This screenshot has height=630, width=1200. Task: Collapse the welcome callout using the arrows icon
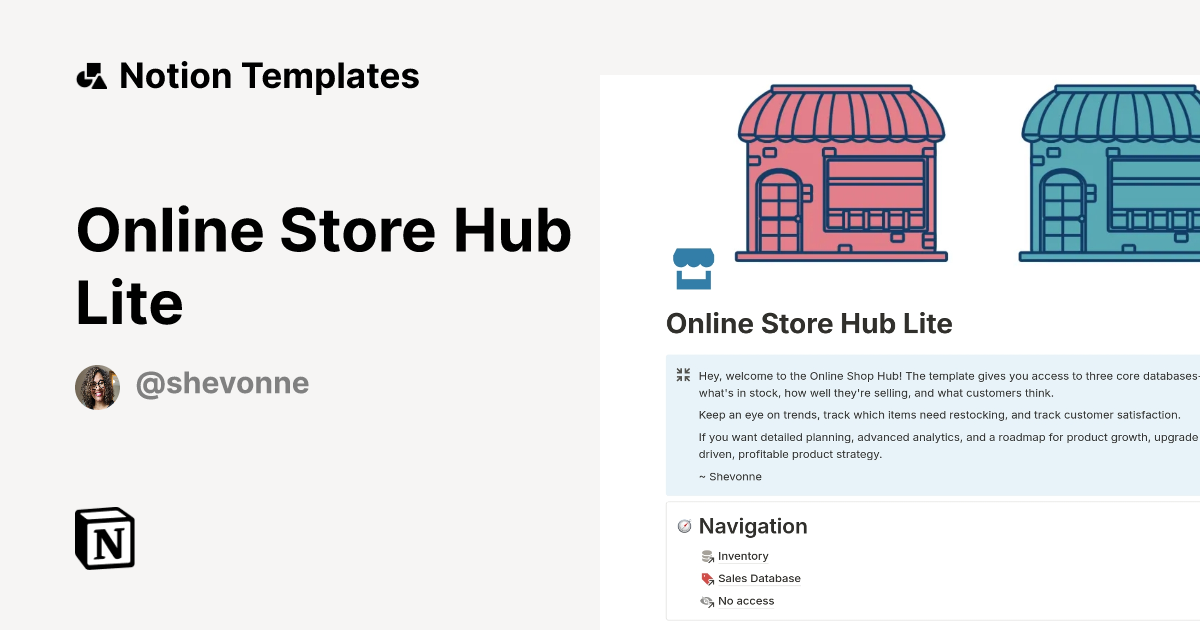click(683, 374)
